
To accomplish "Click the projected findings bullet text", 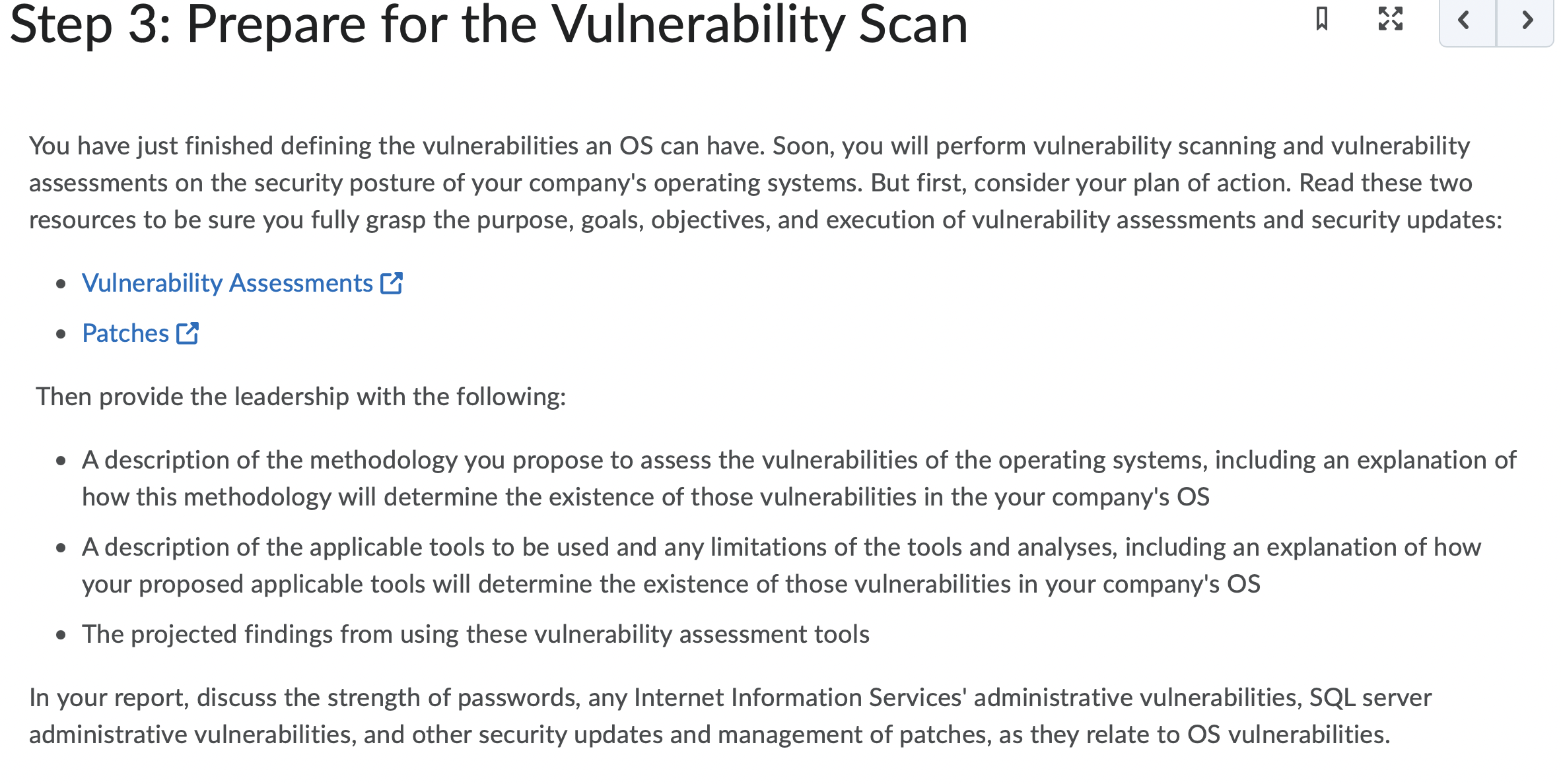I will 475,634.
